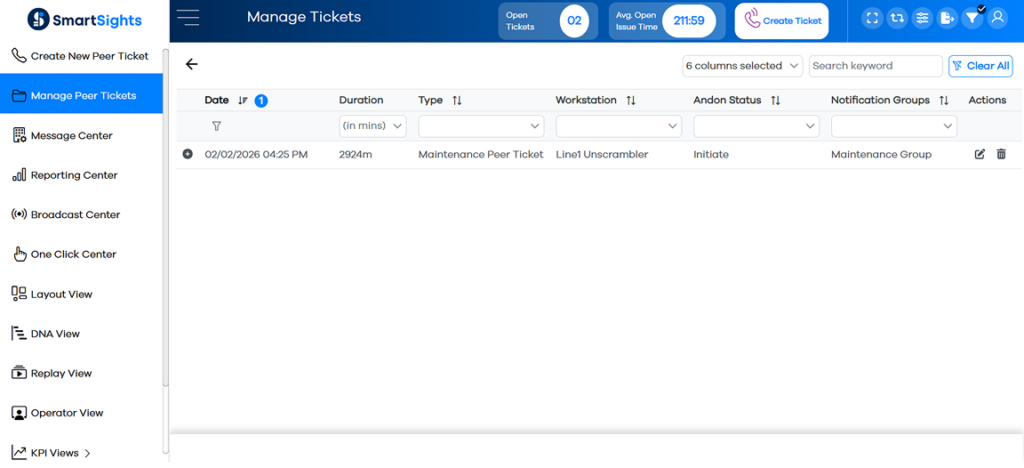
Task: Click the Search keyword field
Action: (x=875, y=66)
